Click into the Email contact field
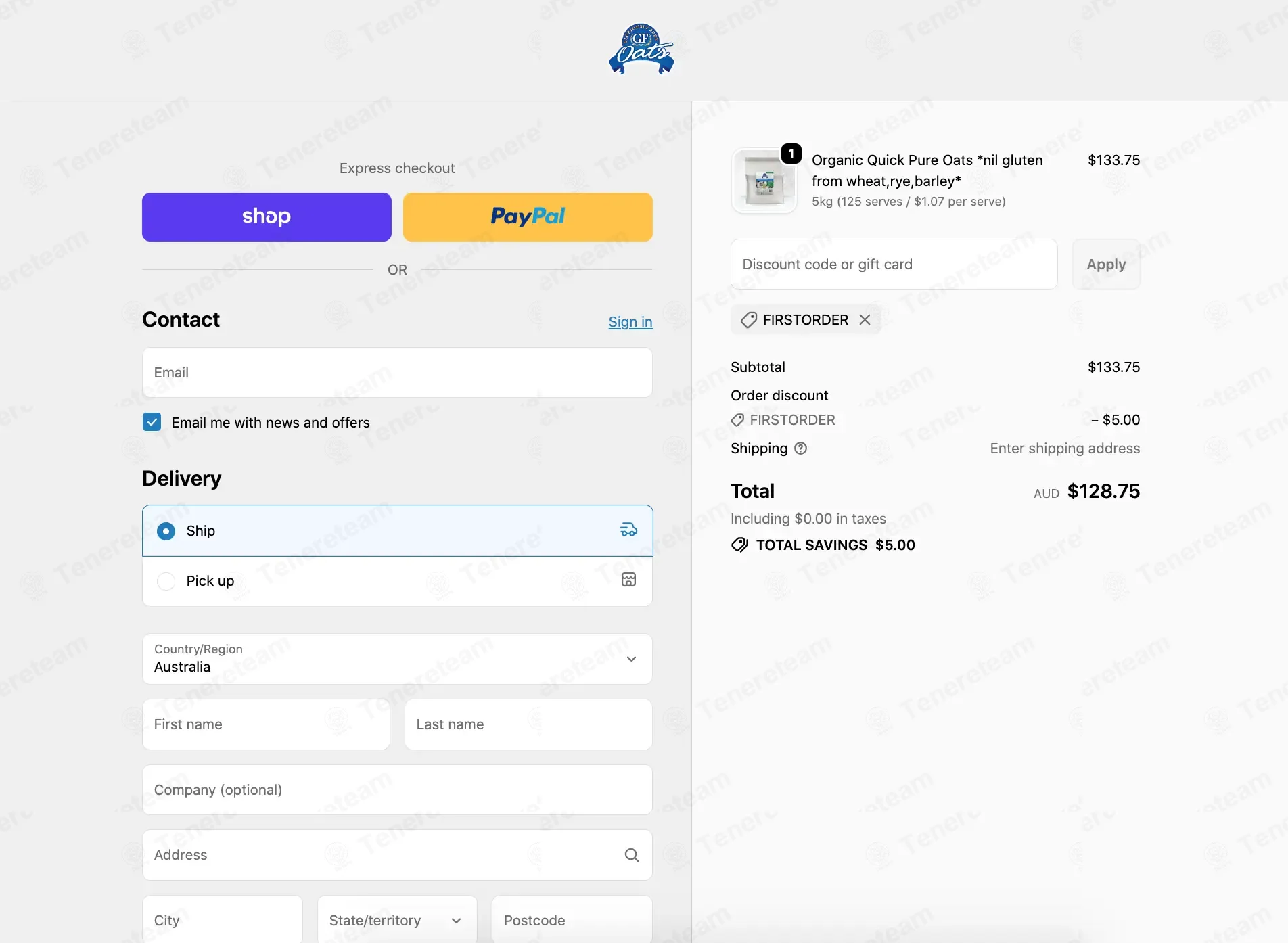 point(398,373)
